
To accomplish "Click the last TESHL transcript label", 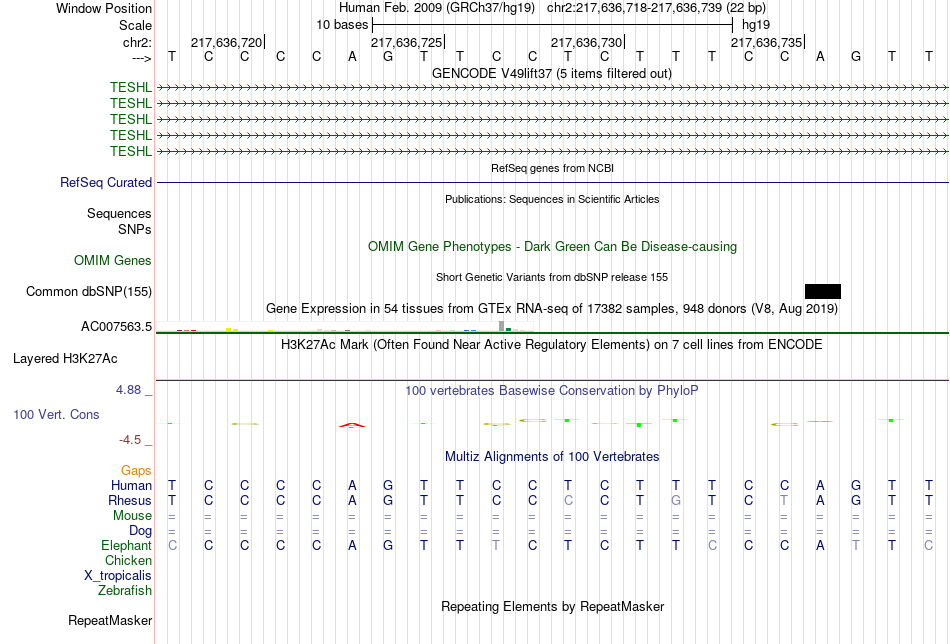I will 131,151.
